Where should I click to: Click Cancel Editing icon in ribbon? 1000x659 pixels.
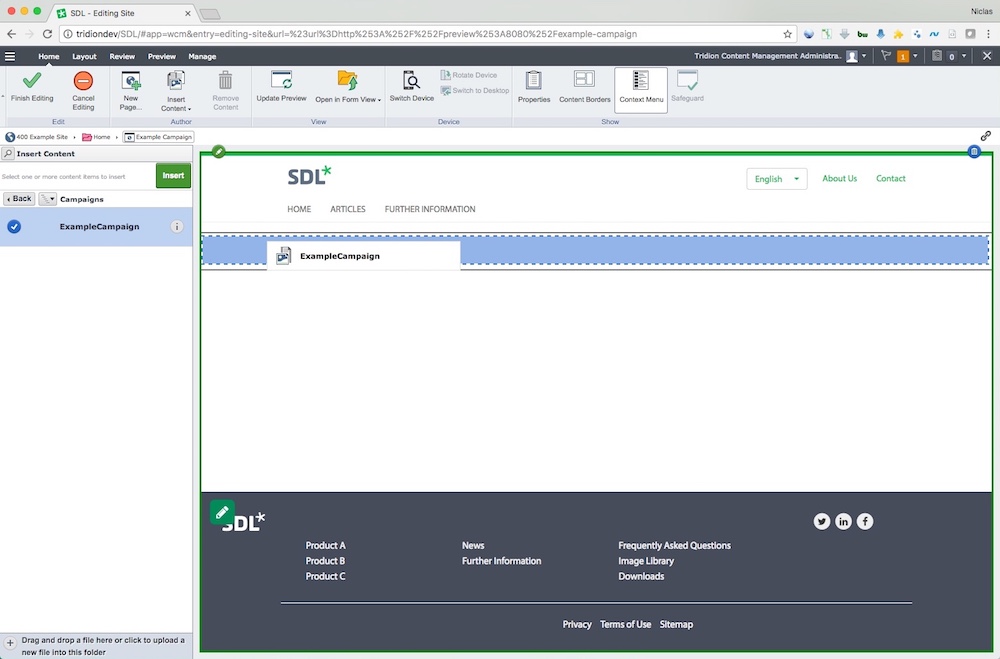[83, 81]
